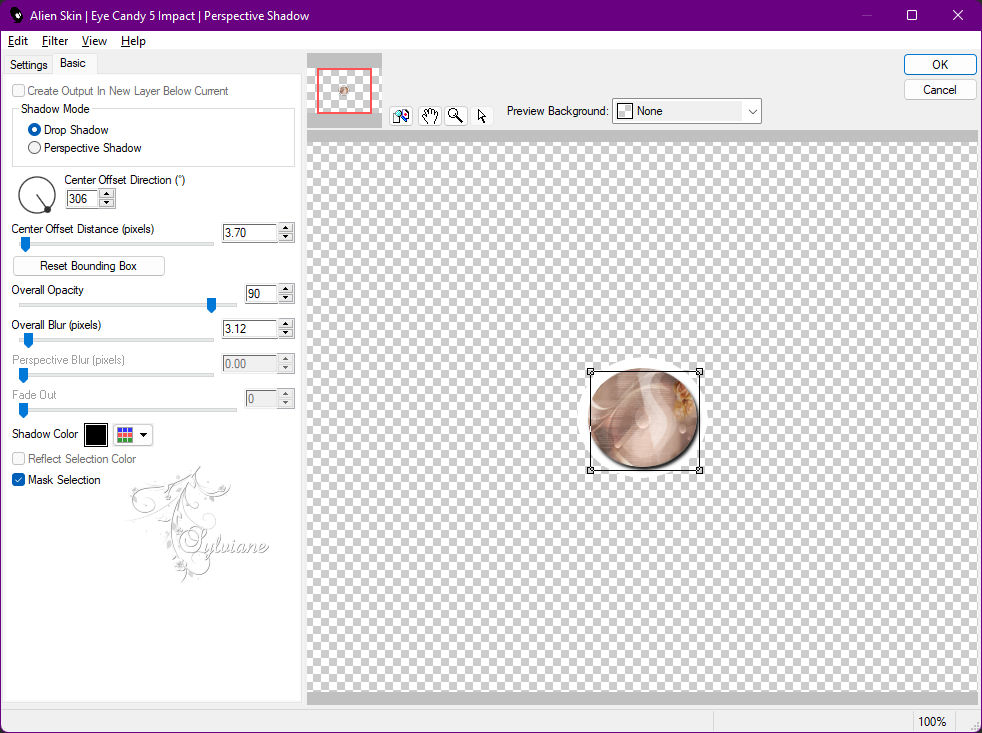Click bottom-left bounding box handle in preview
This screenshot has width=982, height=733.
[591, 470]
